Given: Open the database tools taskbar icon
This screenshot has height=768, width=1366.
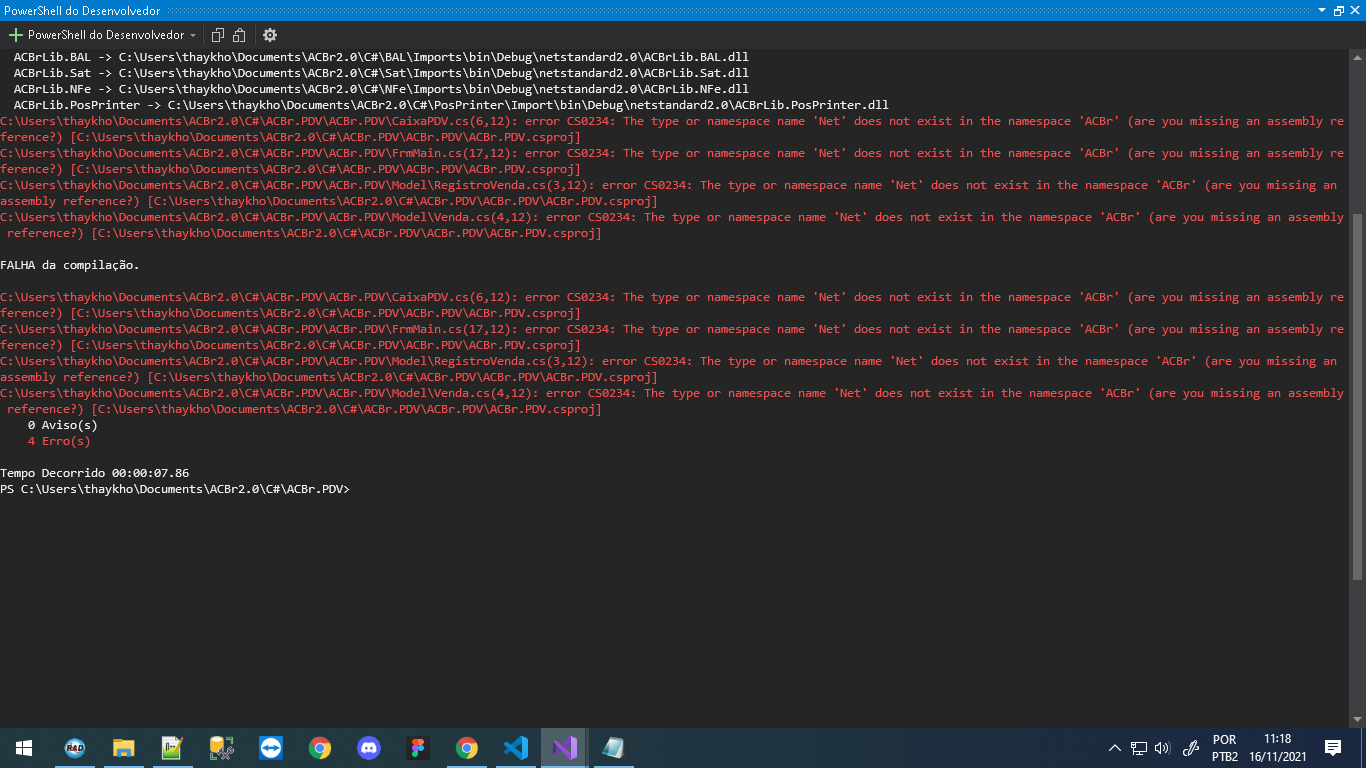Looking at the screenshot, I should coord(221,748).
